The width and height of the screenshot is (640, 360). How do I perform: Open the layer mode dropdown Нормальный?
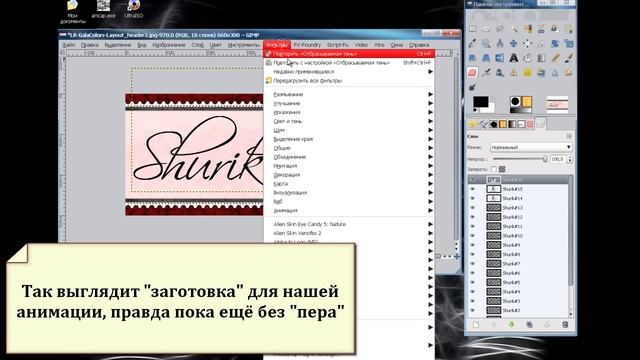531,147
